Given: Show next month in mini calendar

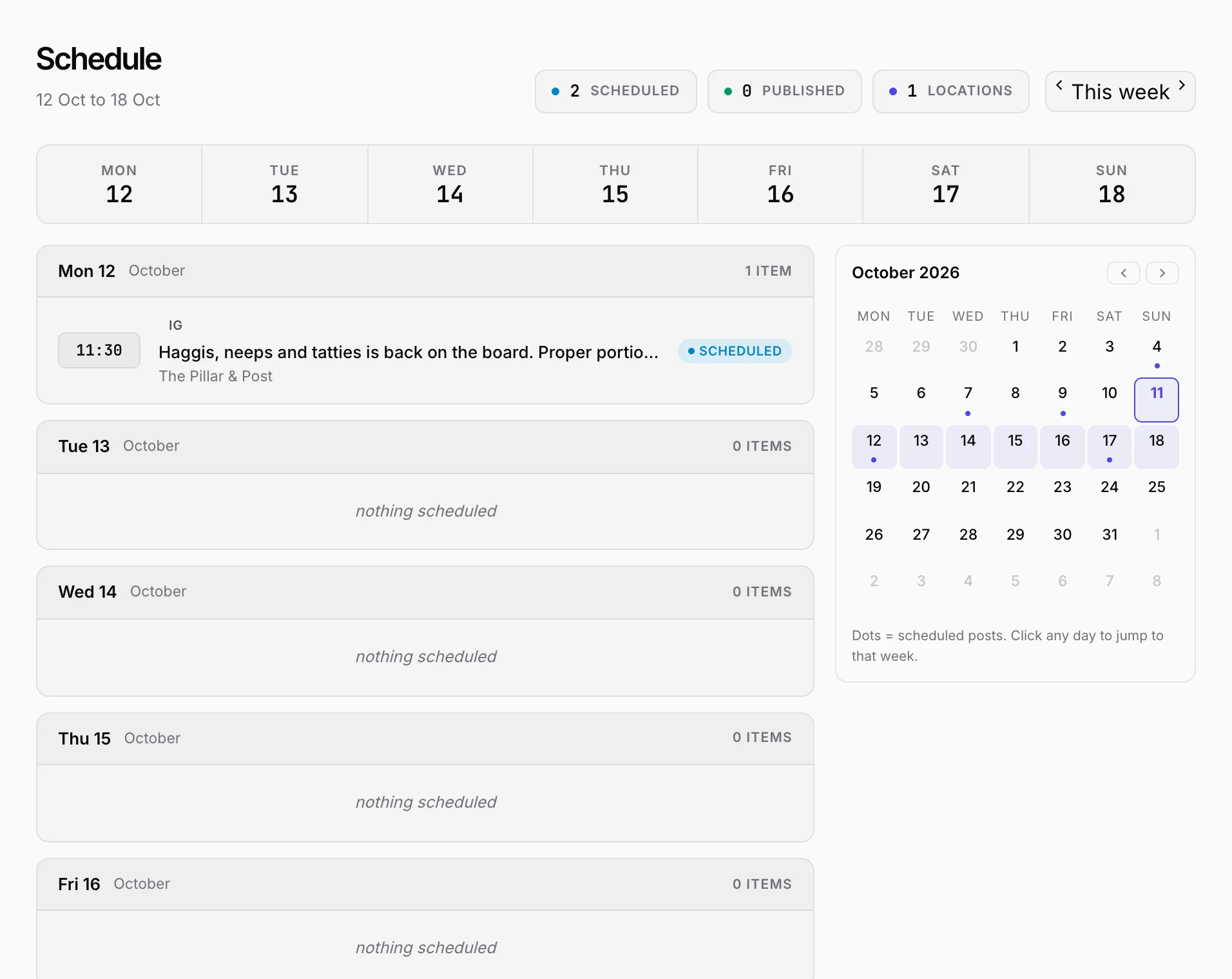Looking at the screenshot, I should (1162, 273).
